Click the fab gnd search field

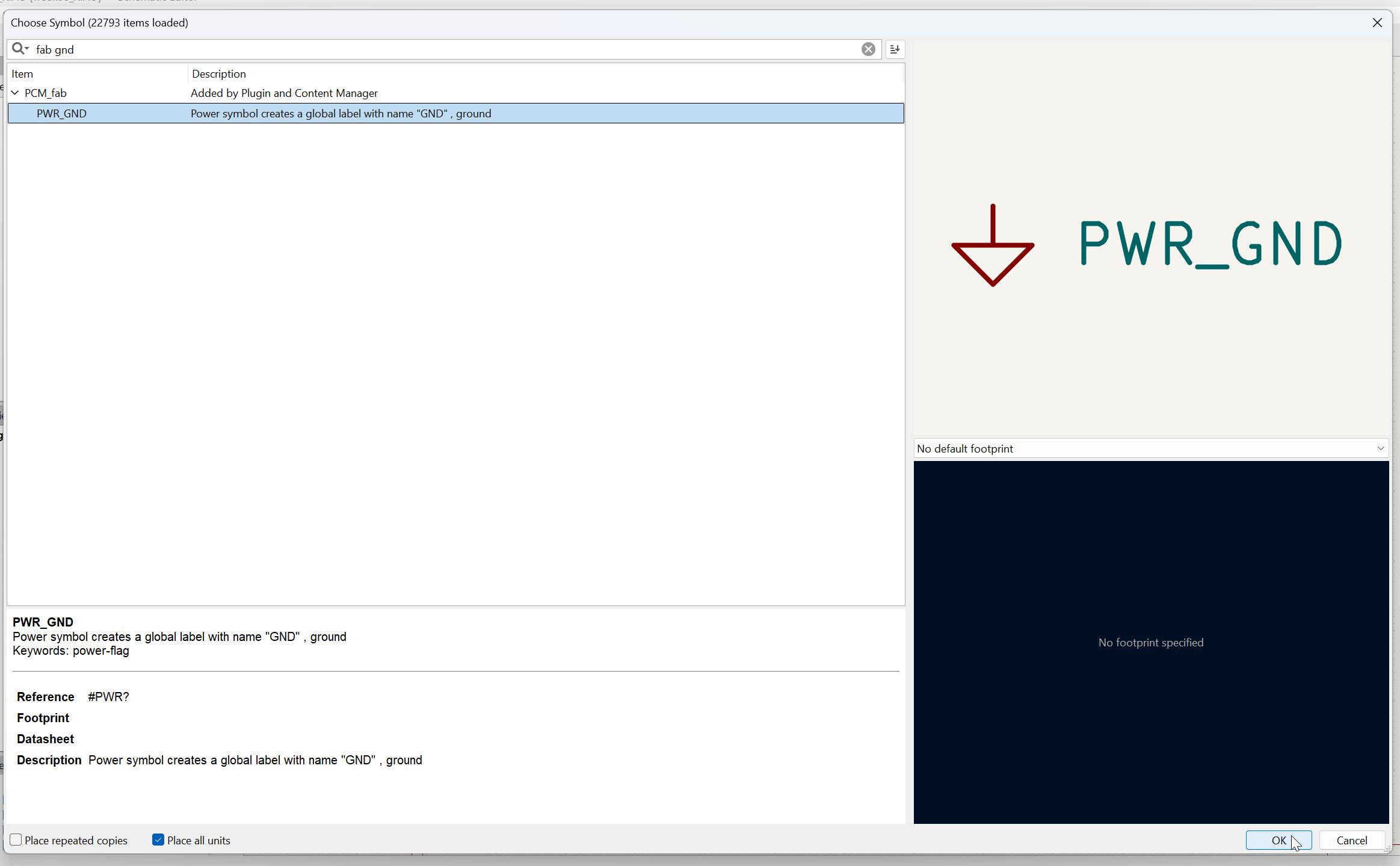click(x=421, y=49)
